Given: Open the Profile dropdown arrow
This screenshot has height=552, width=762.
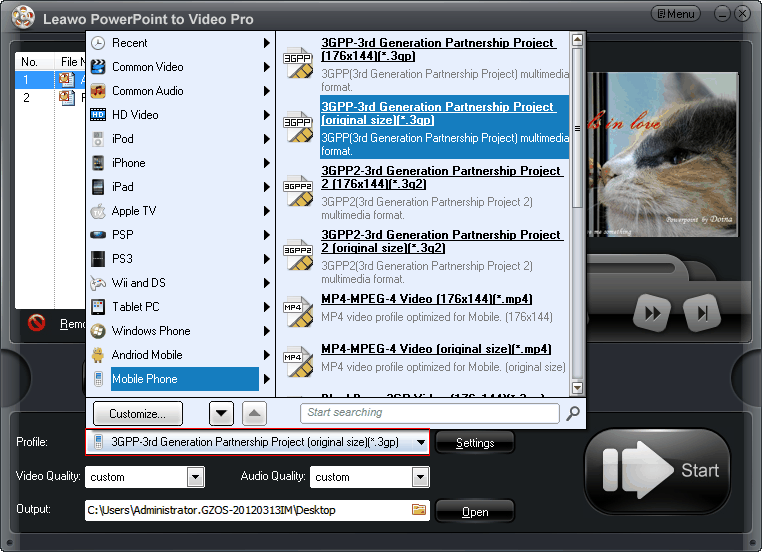Looking at the screenshot, I should (x=421, y=443).
